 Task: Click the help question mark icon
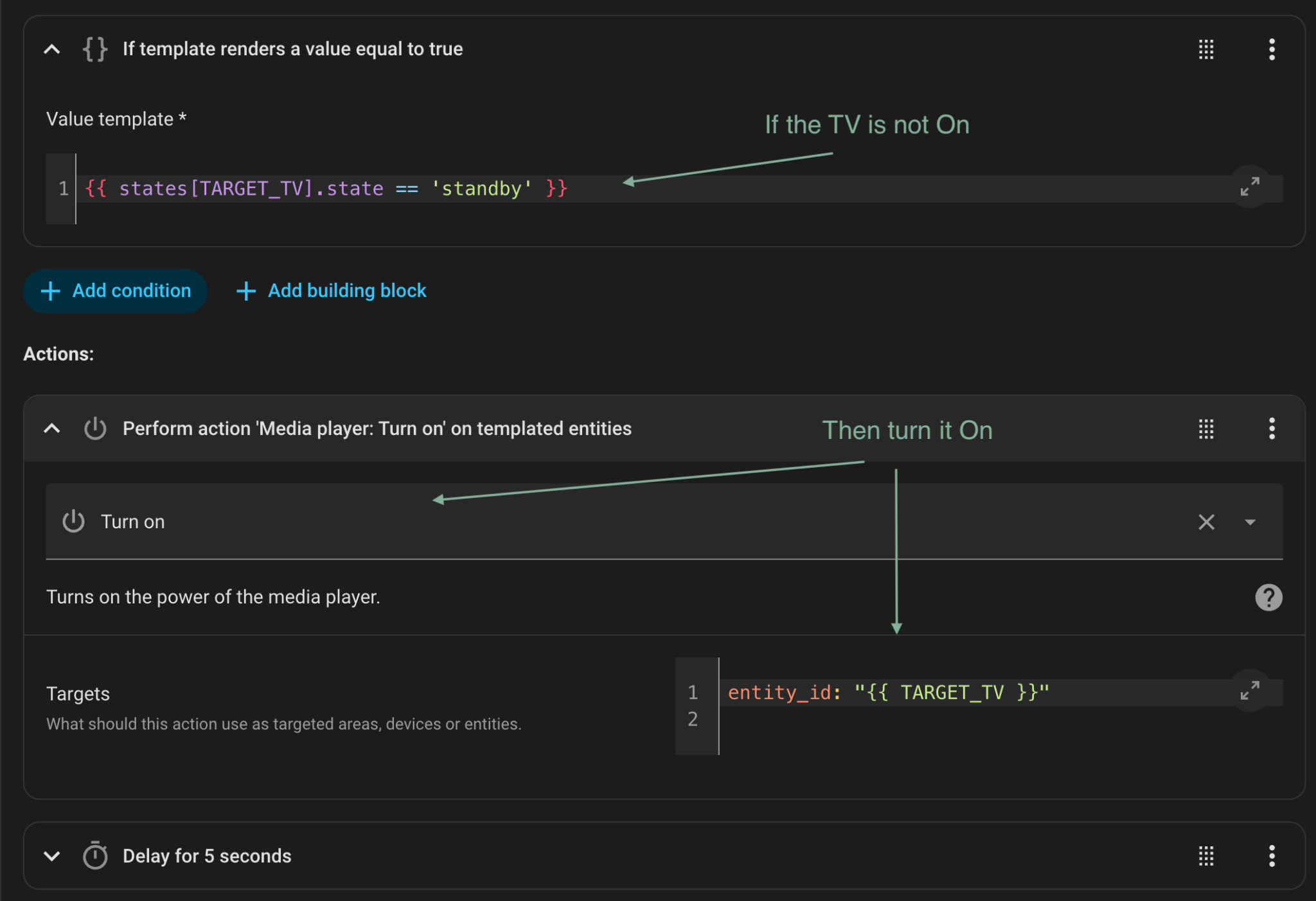pyautogui.click(x=1268, y=597)
